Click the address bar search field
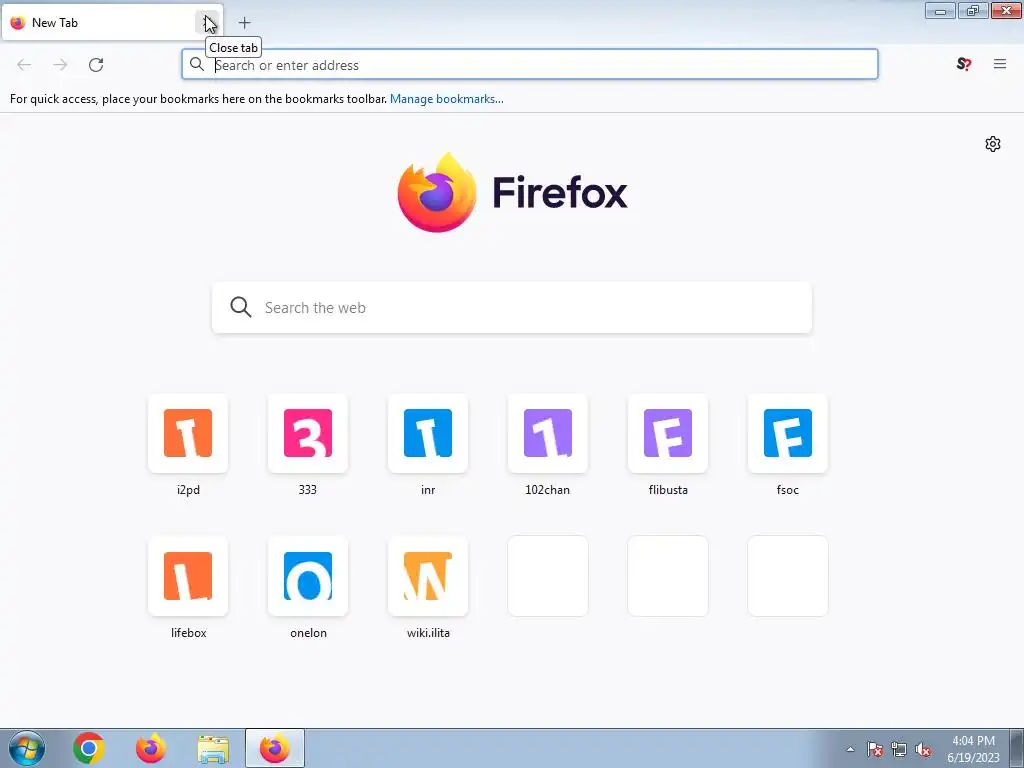The height and width of the screenshot is (768, 1024). coord(530,65)
